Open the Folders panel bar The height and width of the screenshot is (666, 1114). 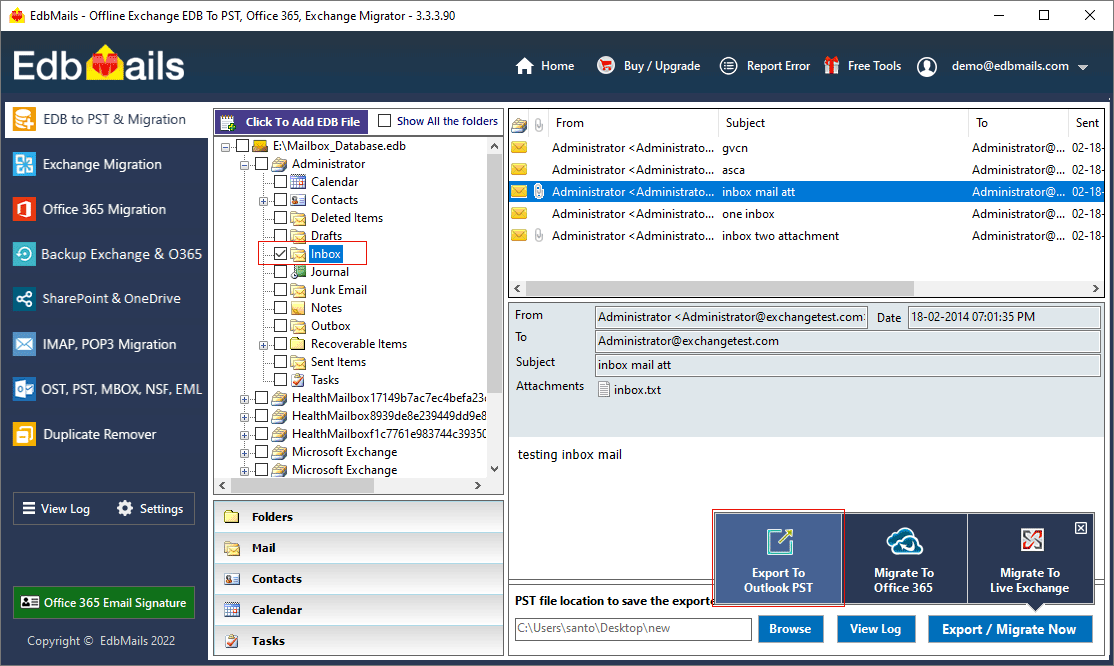click(x=359, y=517)
